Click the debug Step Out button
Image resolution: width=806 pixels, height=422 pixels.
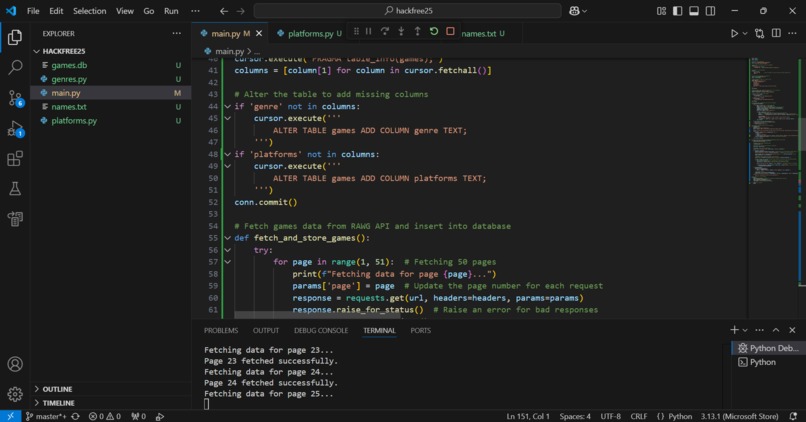click(417, 32)
